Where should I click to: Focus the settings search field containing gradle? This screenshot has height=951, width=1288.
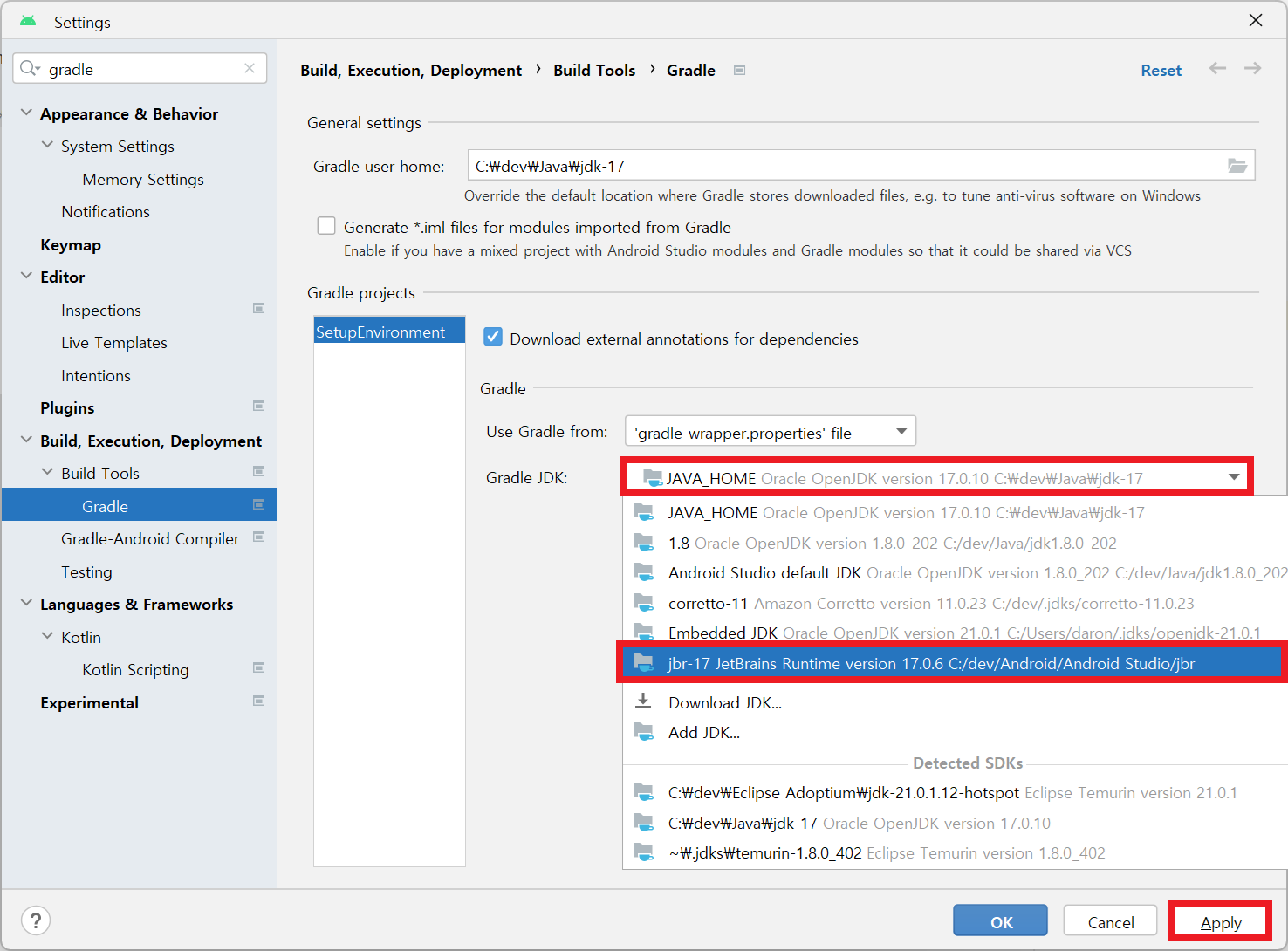click(x=140, y=68)
